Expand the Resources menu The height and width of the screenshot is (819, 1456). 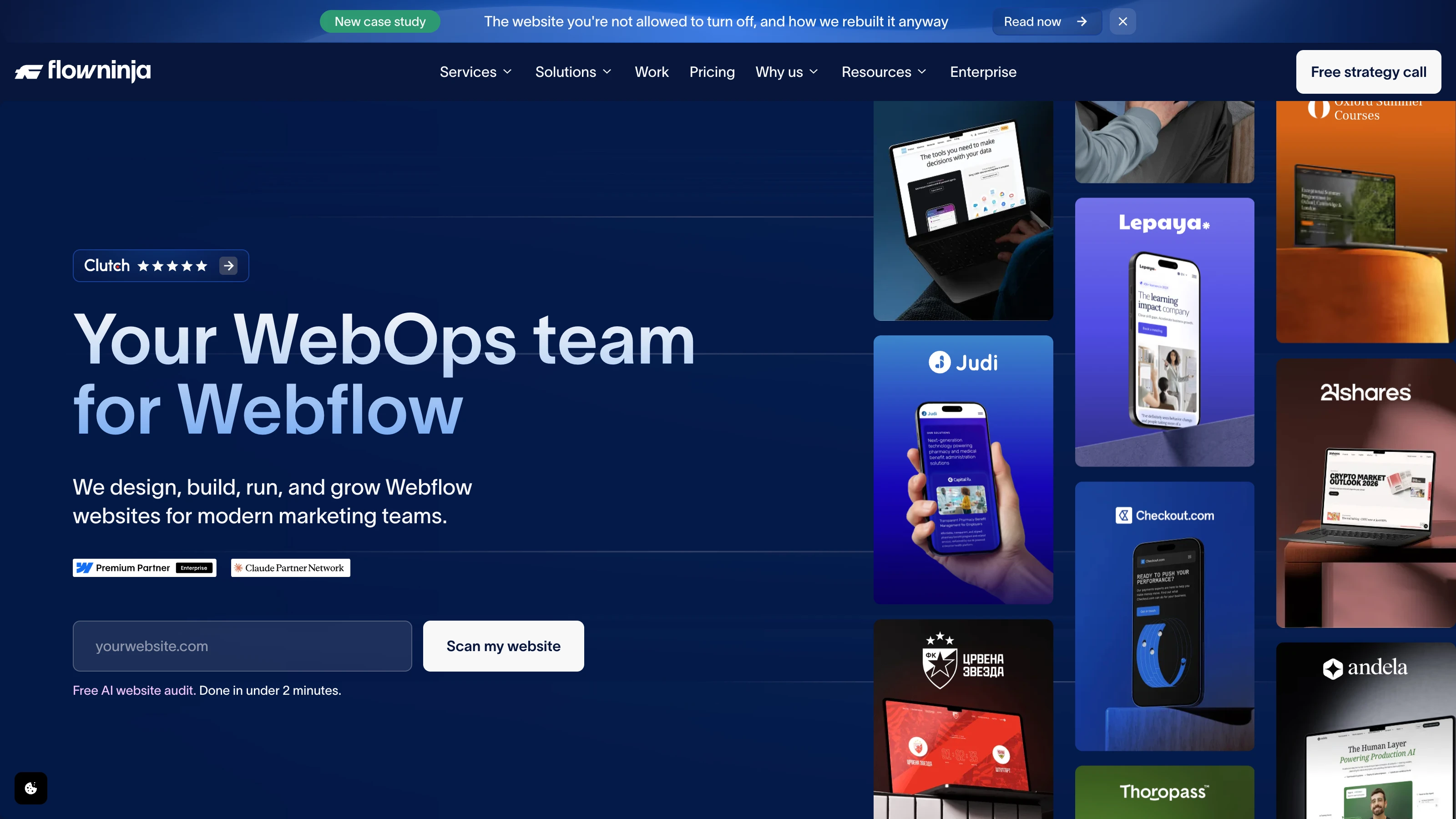pyautogui.click(x=884, y=72)
